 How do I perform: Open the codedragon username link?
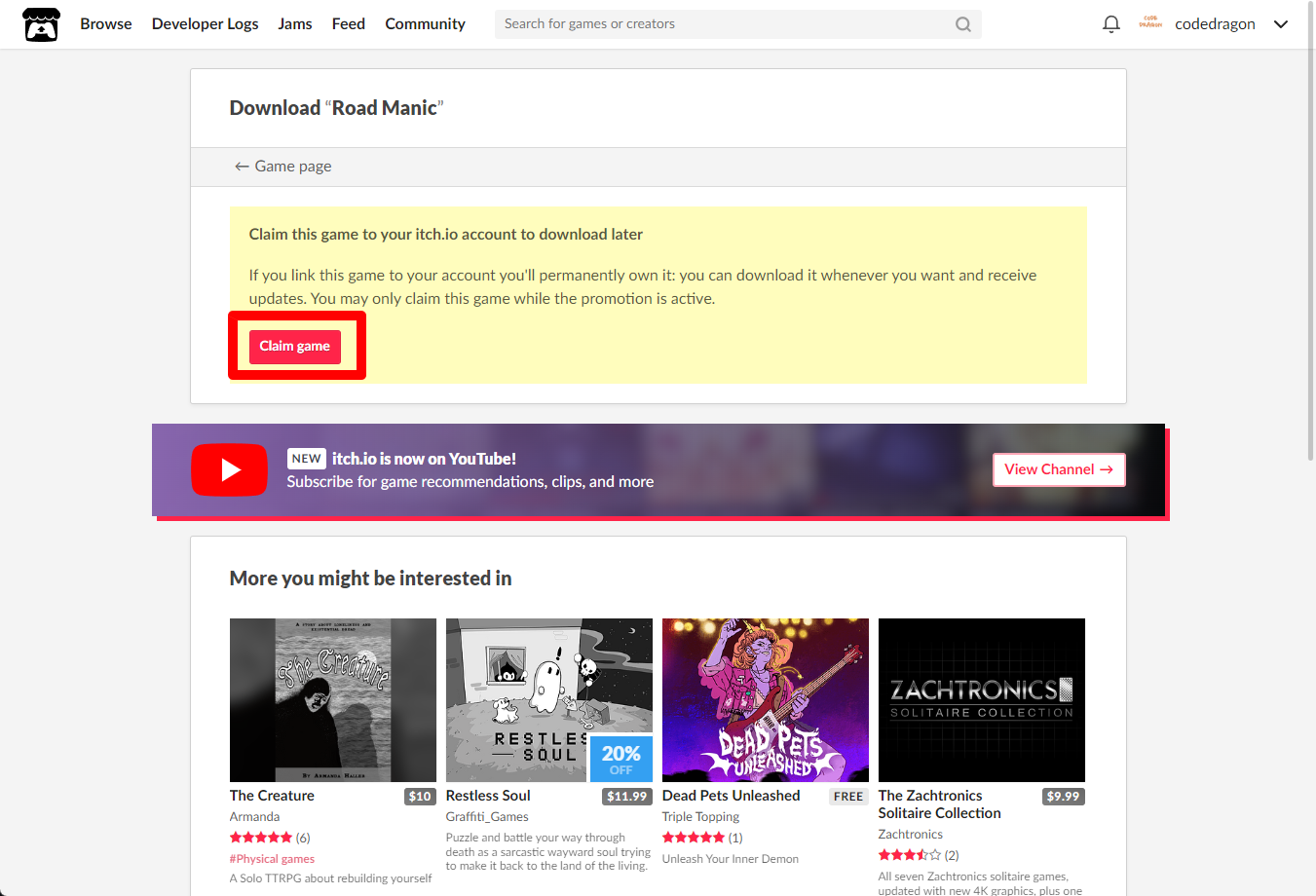(x=1215, y=24)
